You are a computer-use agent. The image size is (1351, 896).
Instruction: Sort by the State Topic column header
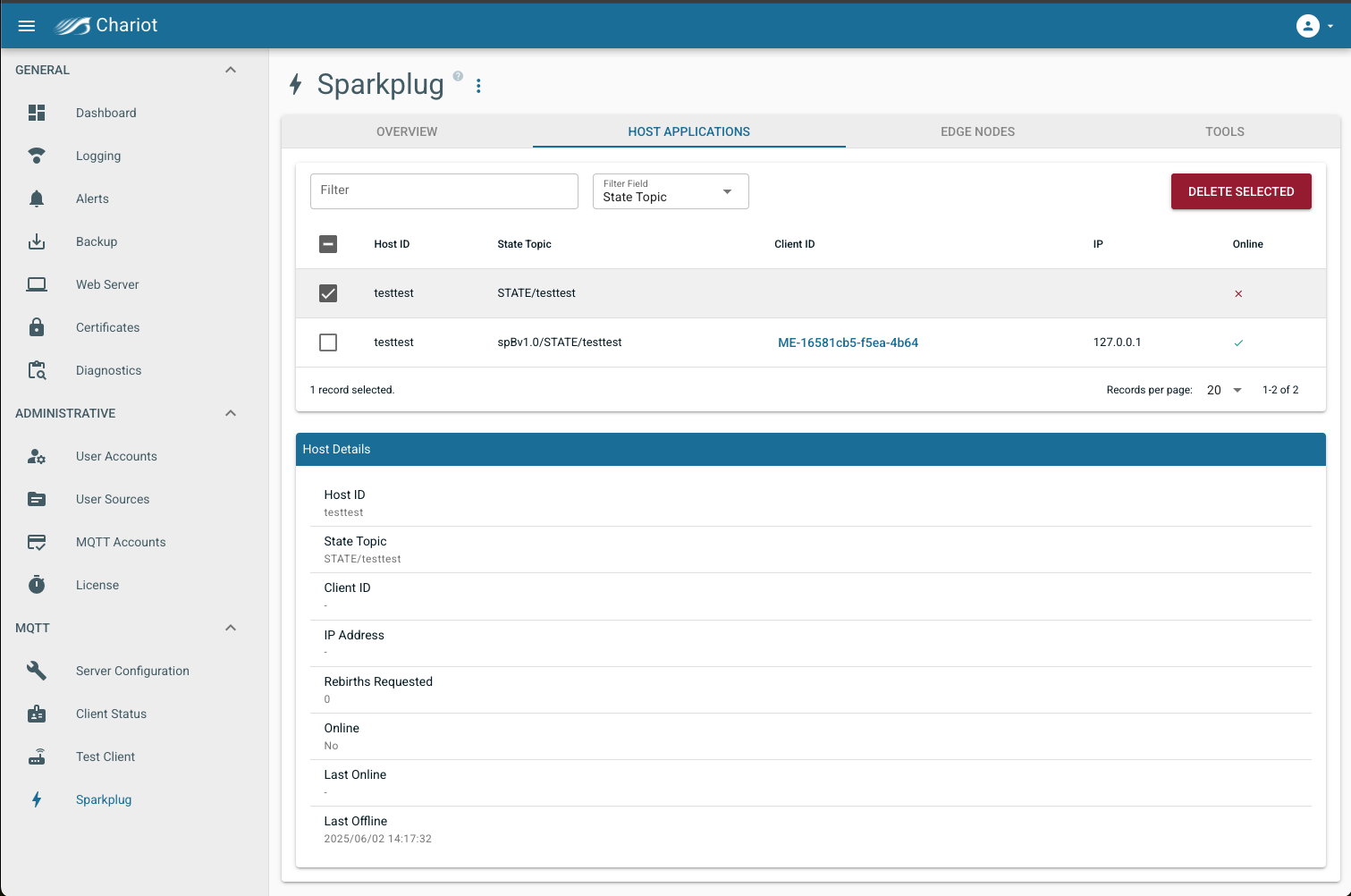(524, 244)
